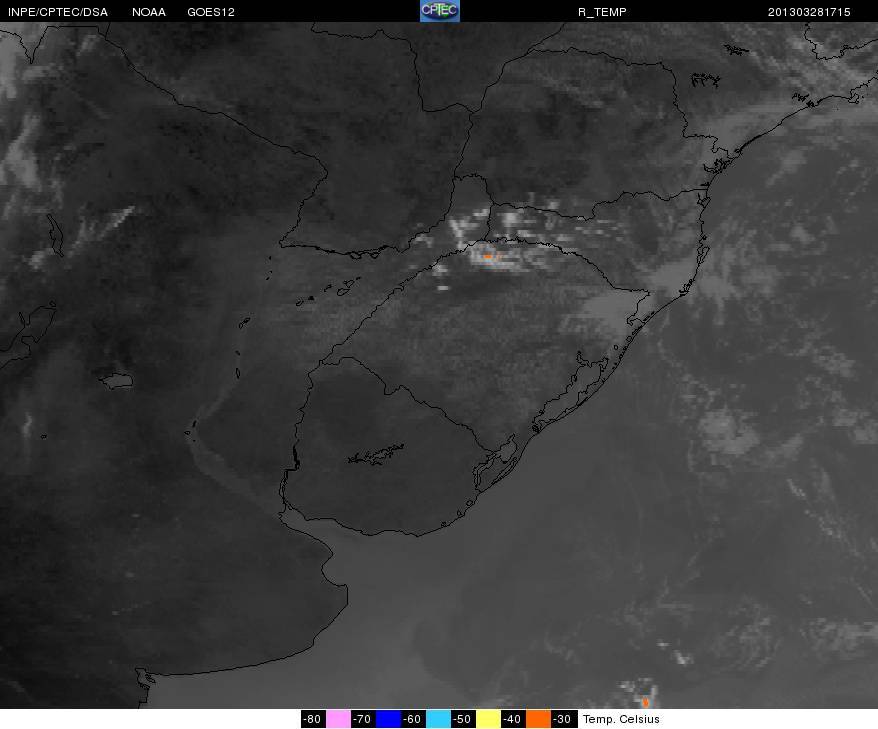The image size is (878, 729).
Task: Click the pink -80 to -70 color swatch
Action: [x=338, y=719]
